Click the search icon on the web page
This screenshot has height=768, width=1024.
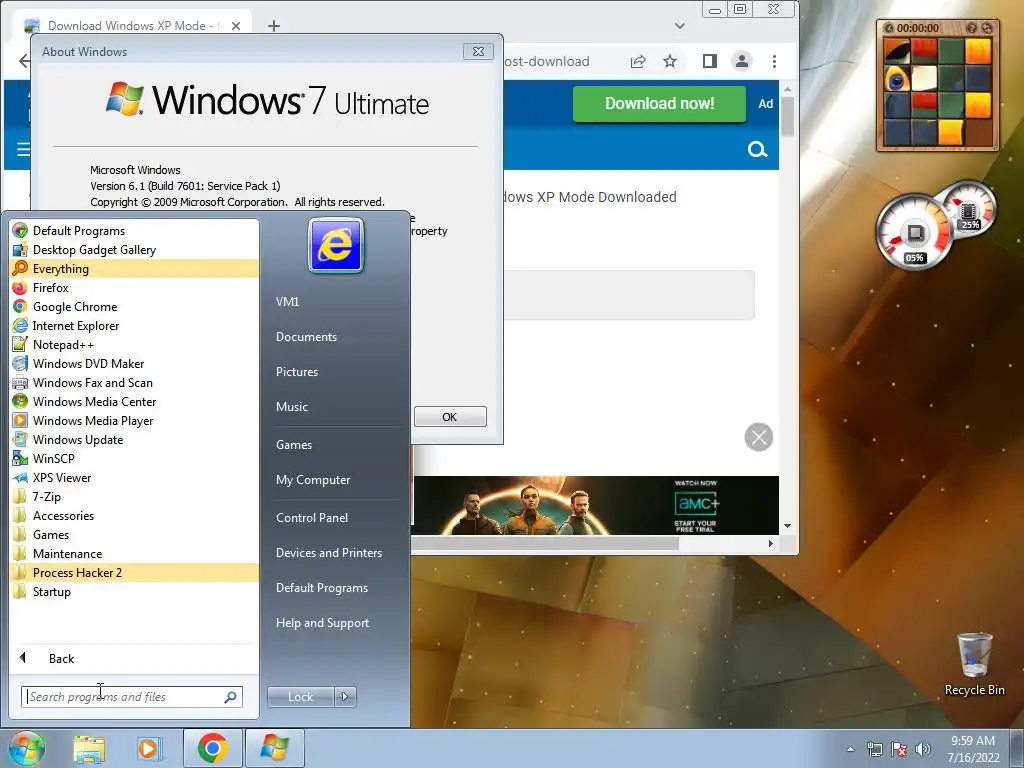[x=757, y=150]
